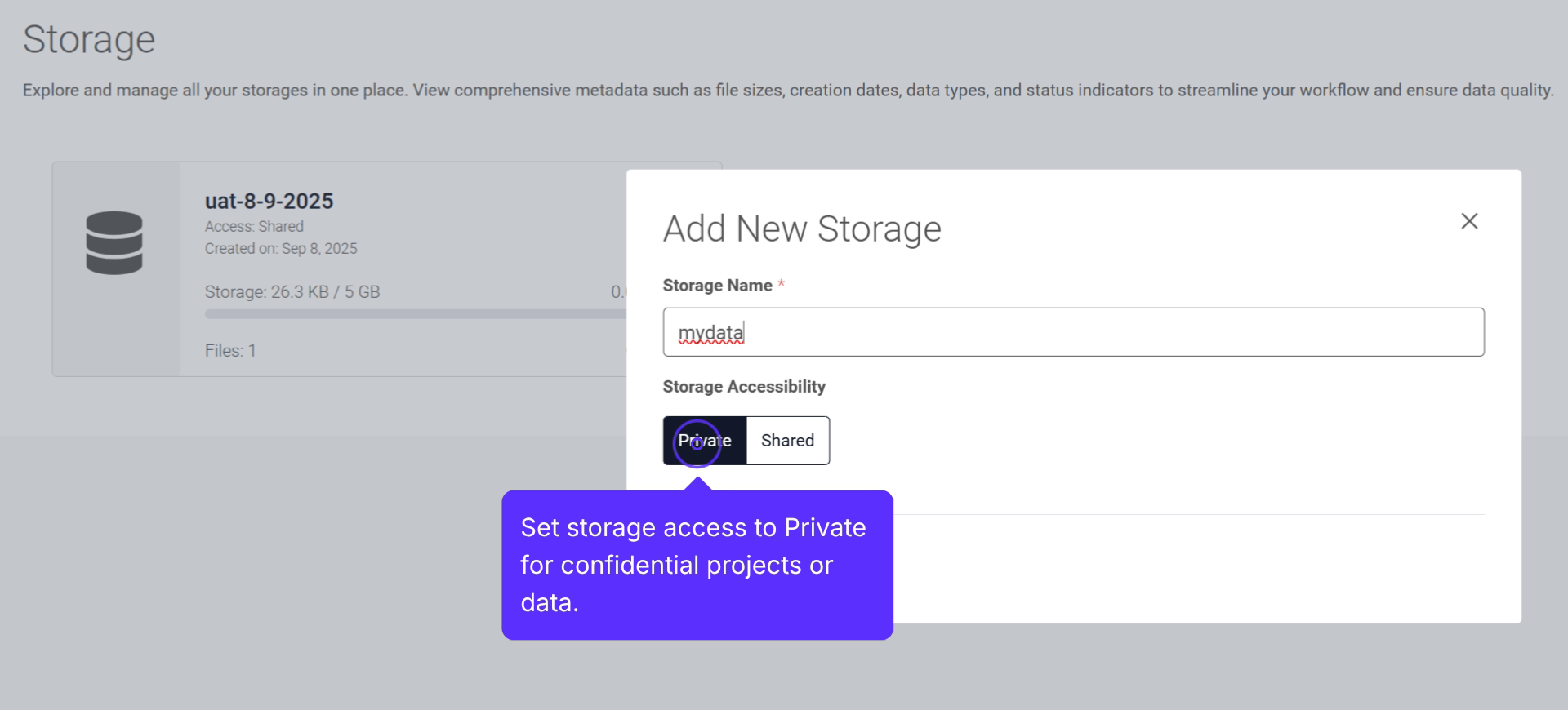The height and width of the screenshot is (710, 1568).
Task: Click the partially hidden usage percentage
Action: [617, 292]
